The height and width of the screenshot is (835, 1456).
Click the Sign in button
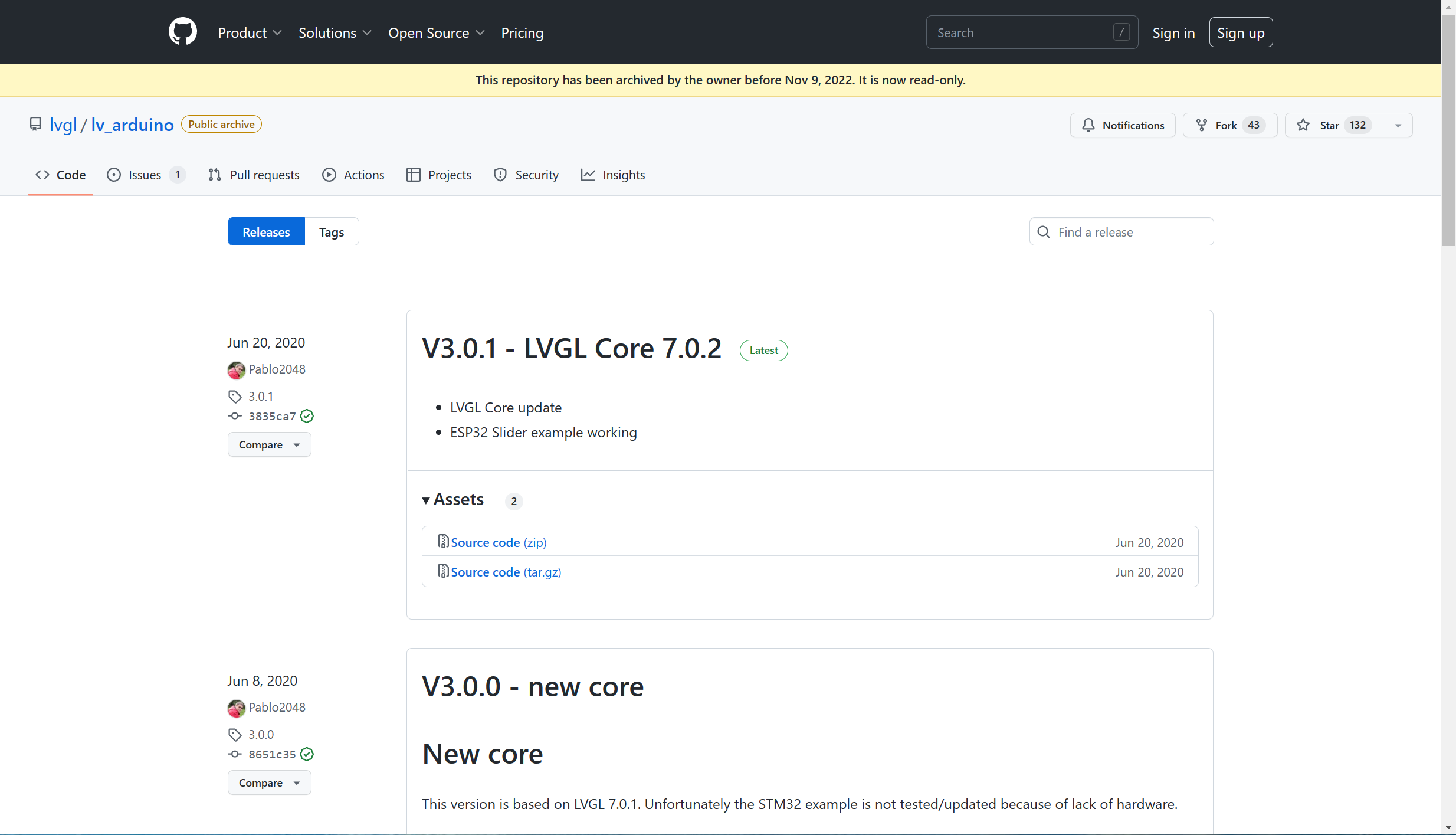1174,32
